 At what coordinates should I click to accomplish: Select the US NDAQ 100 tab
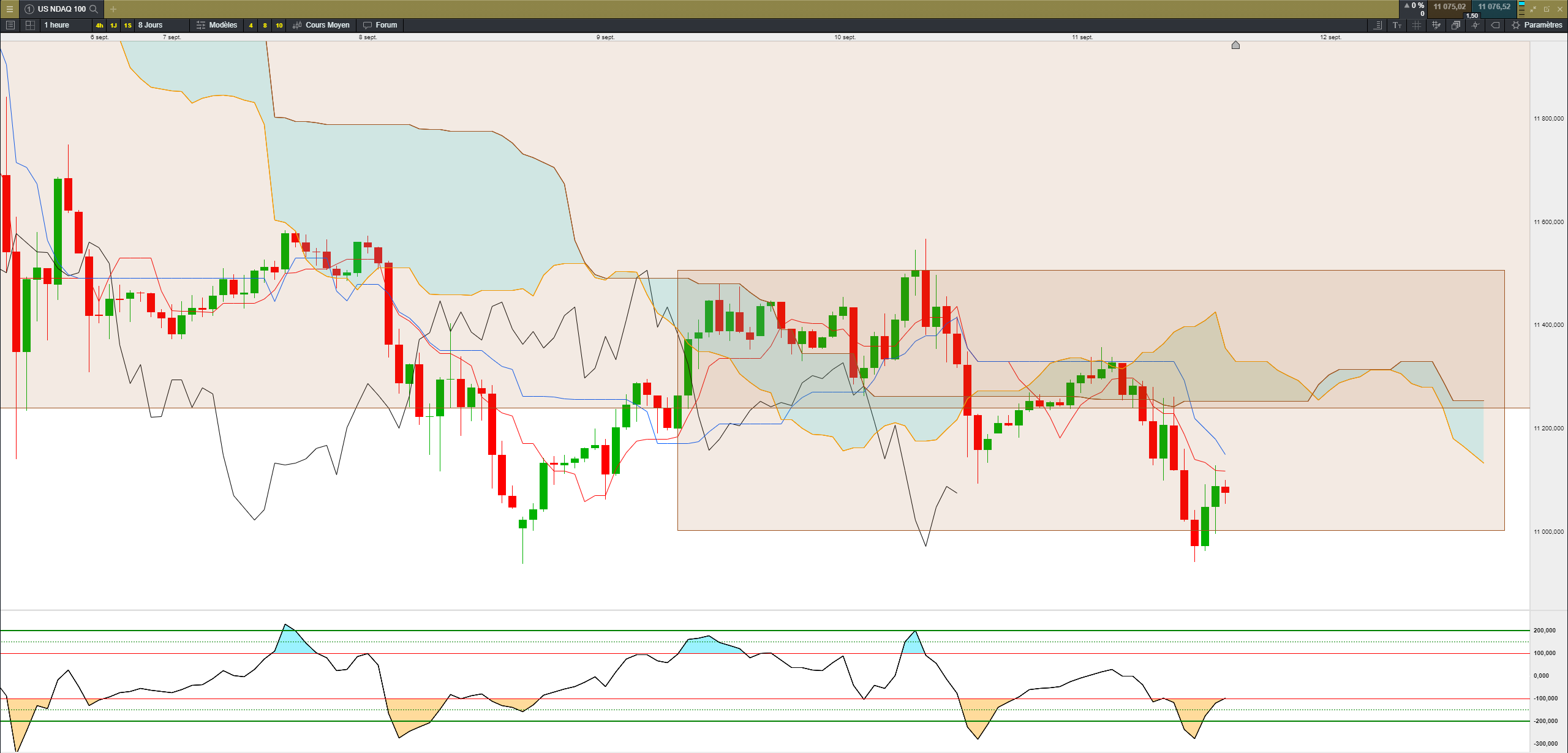61,9
